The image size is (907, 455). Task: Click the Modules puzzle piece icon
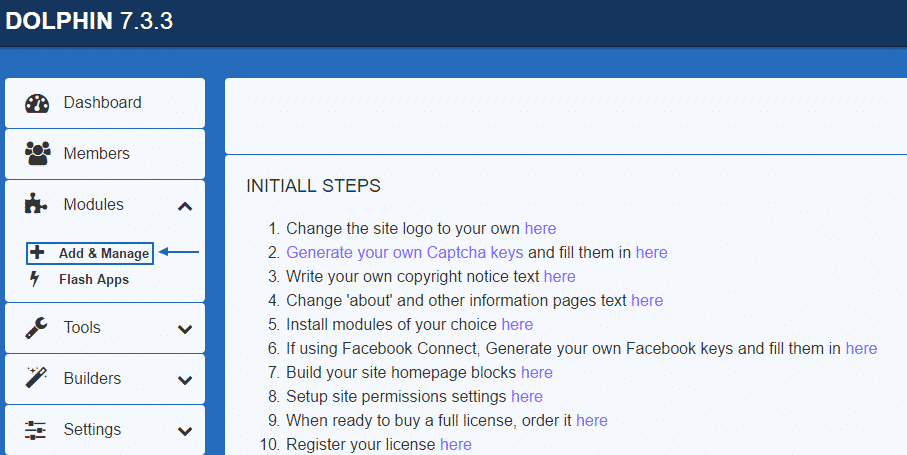(36, 204)
